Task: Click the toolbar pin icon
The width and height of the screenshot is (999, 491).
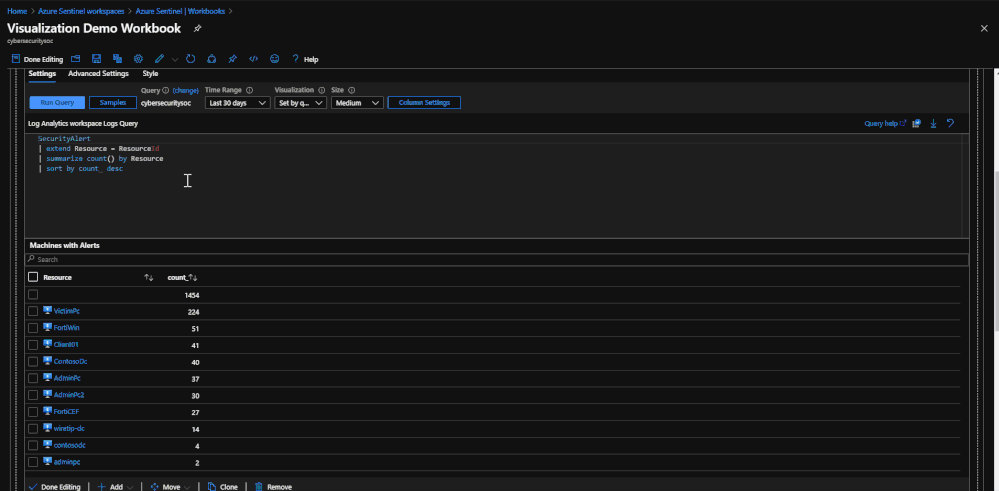Action: click(233, 59)
